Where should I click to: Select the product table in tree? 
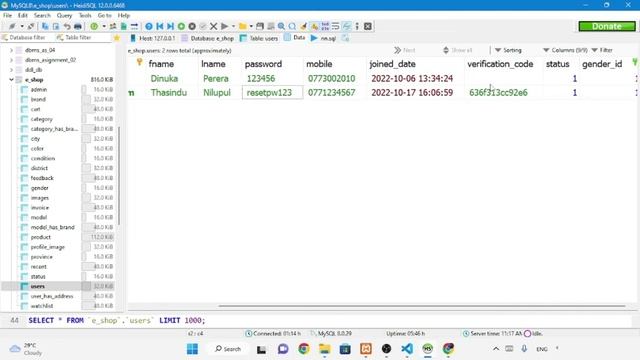click(40, 237)
